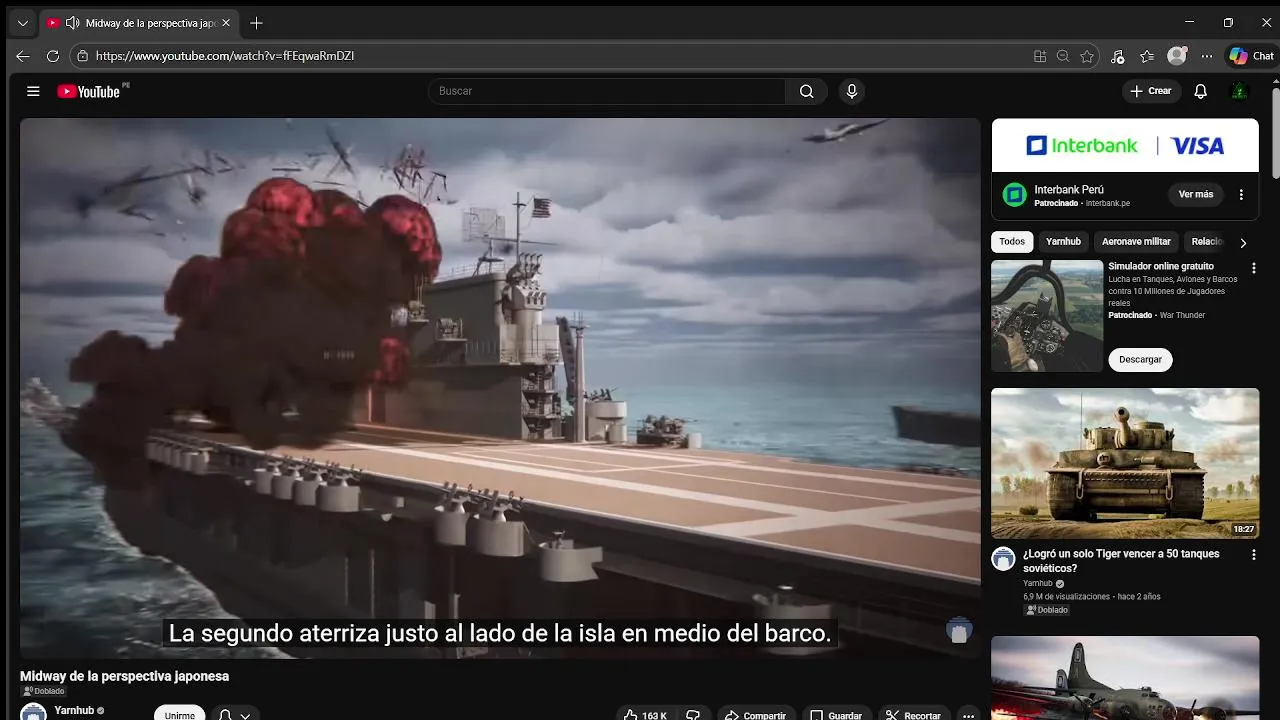Open the media control music icon

(x=1118, y=56)
